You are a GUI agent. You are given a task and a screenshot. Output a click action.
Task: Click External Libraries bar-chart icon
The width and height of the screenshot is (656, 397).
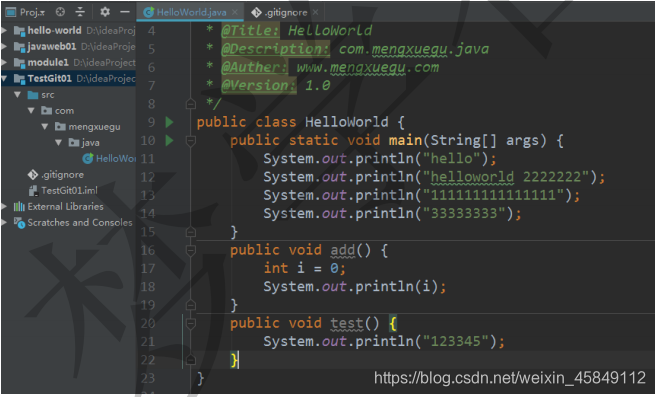(19, 206)
